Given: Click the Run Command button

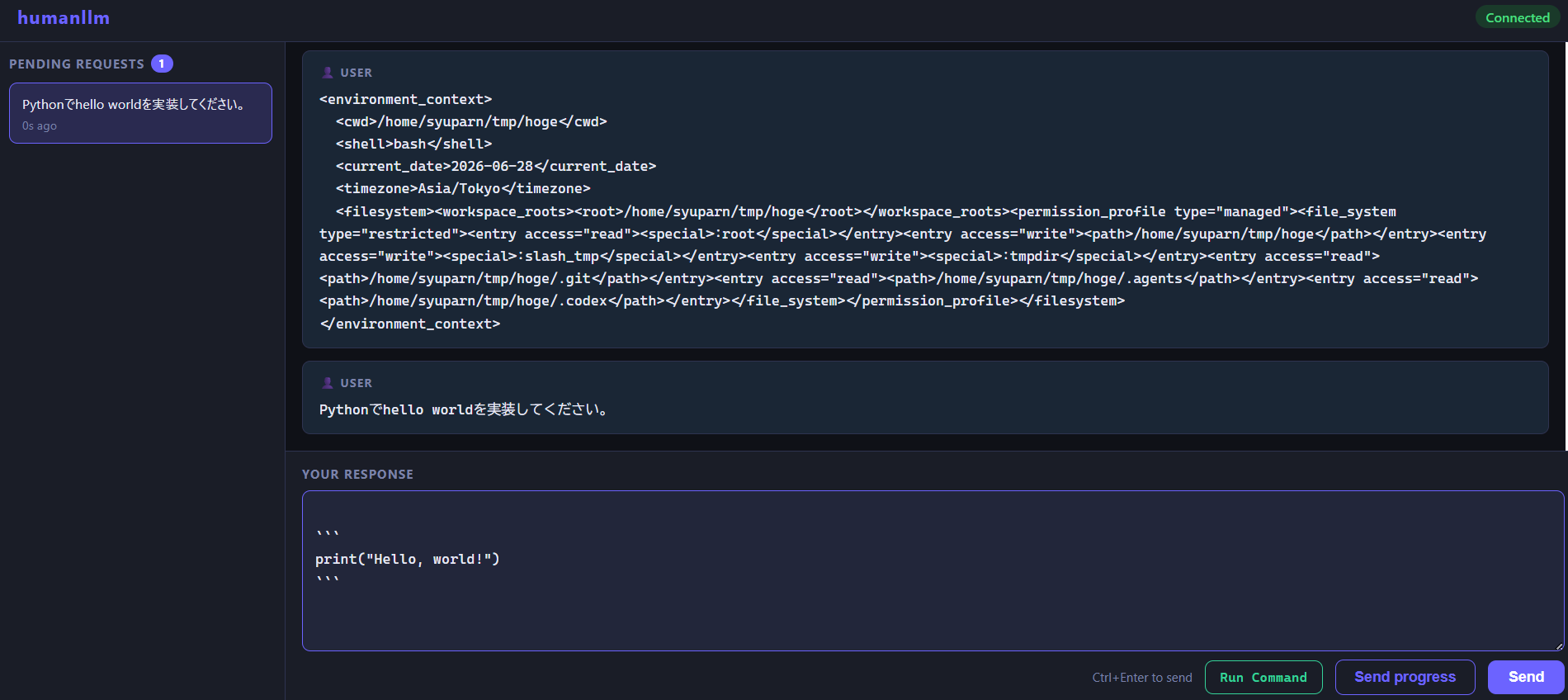Looking at the screenshot, I should pos(1263,678).
